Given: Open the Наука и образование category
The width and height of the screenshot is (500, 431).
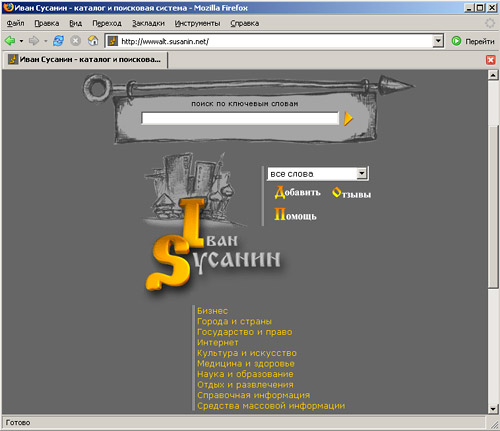Looking at the screenshot, I should (245, 374).
